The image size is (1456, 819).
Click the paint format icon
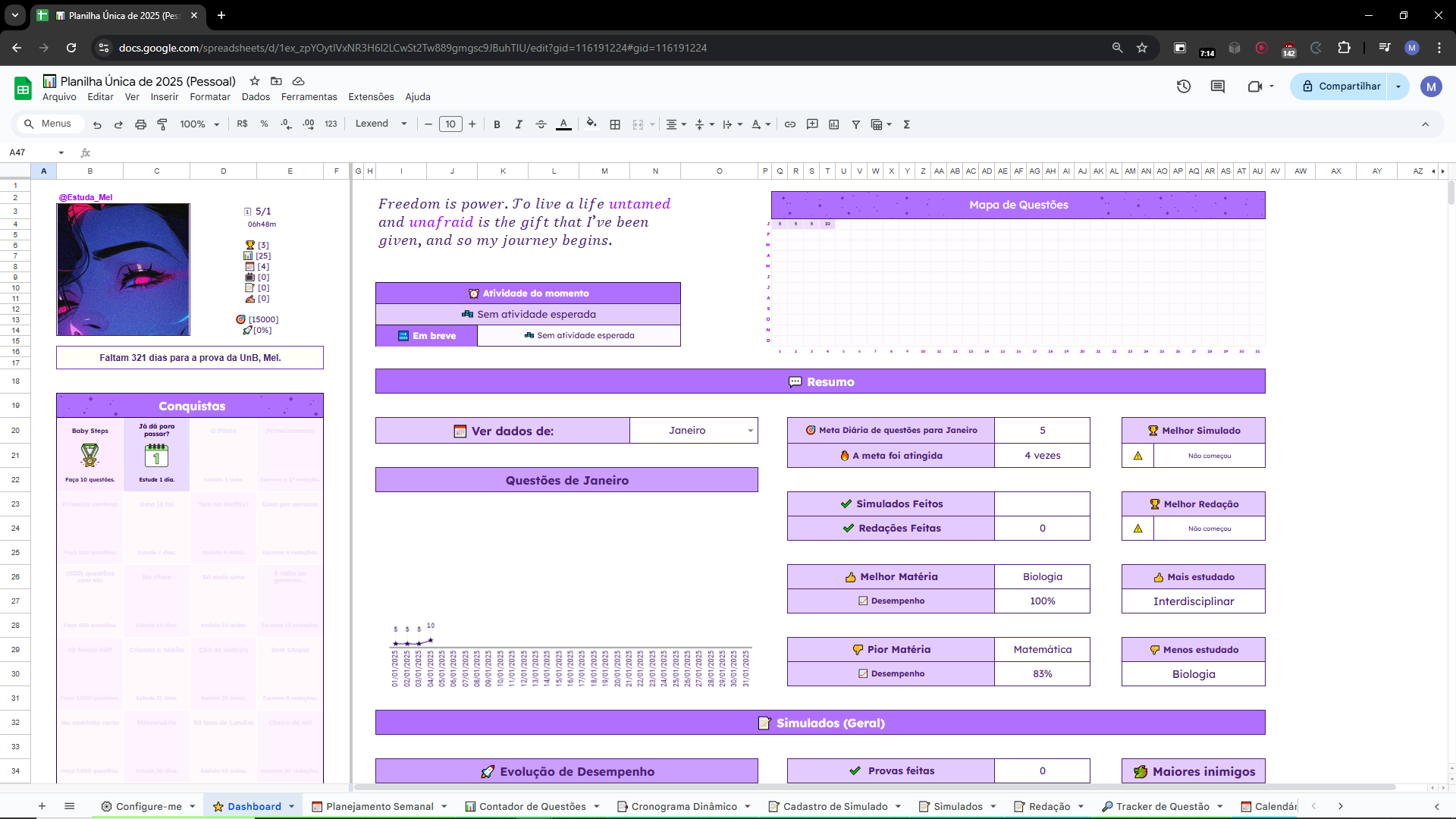tap(162, 124)
